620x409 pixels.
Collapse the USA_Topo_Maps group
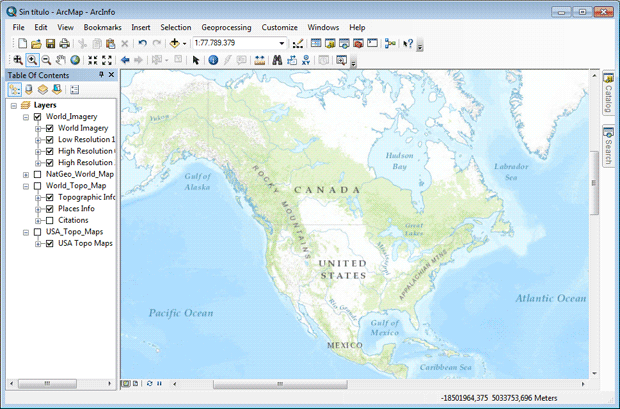point(26,233)
